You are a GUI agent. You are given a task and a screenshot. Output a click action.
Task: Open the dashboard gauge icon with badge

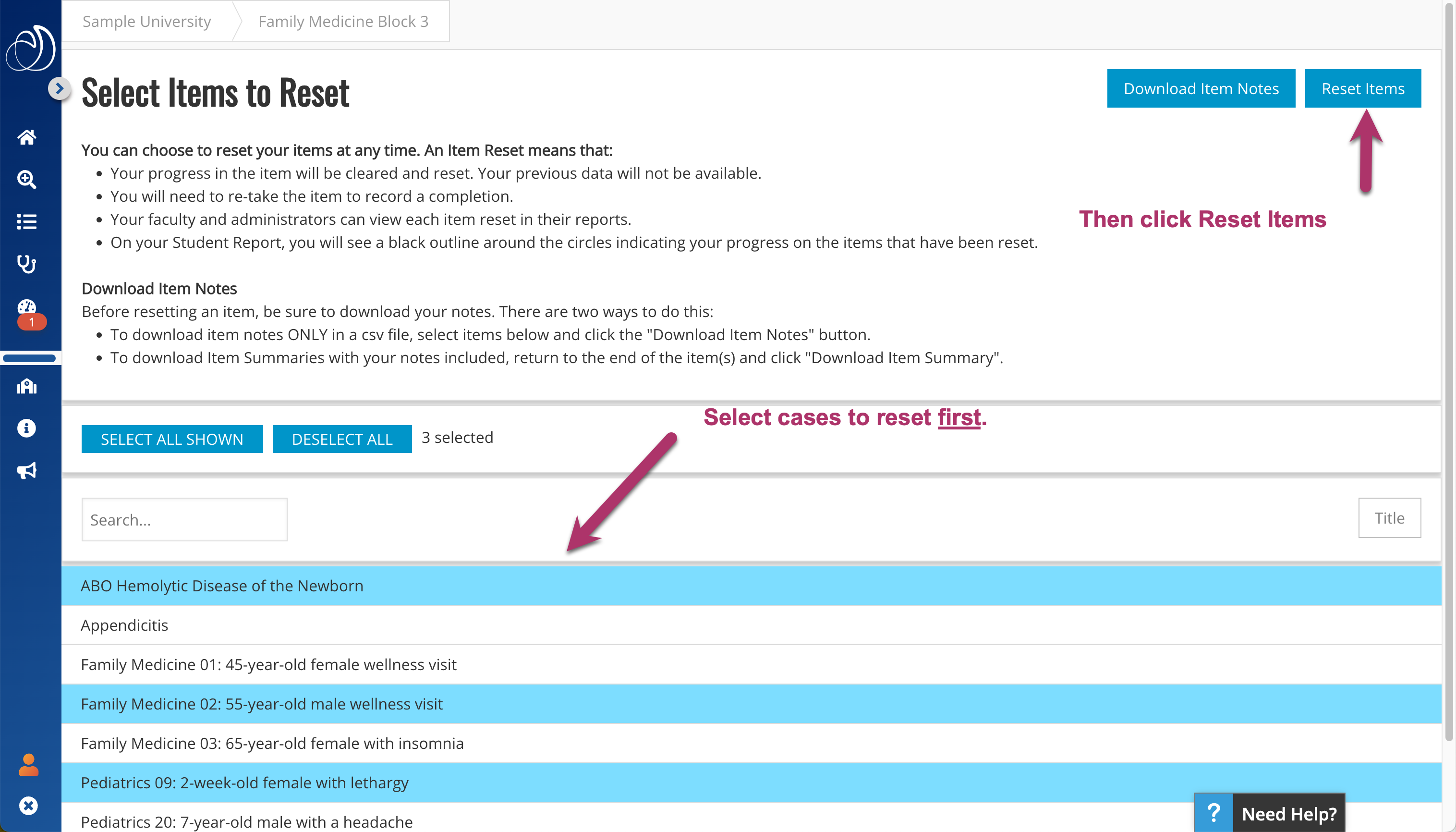(27, 308)
